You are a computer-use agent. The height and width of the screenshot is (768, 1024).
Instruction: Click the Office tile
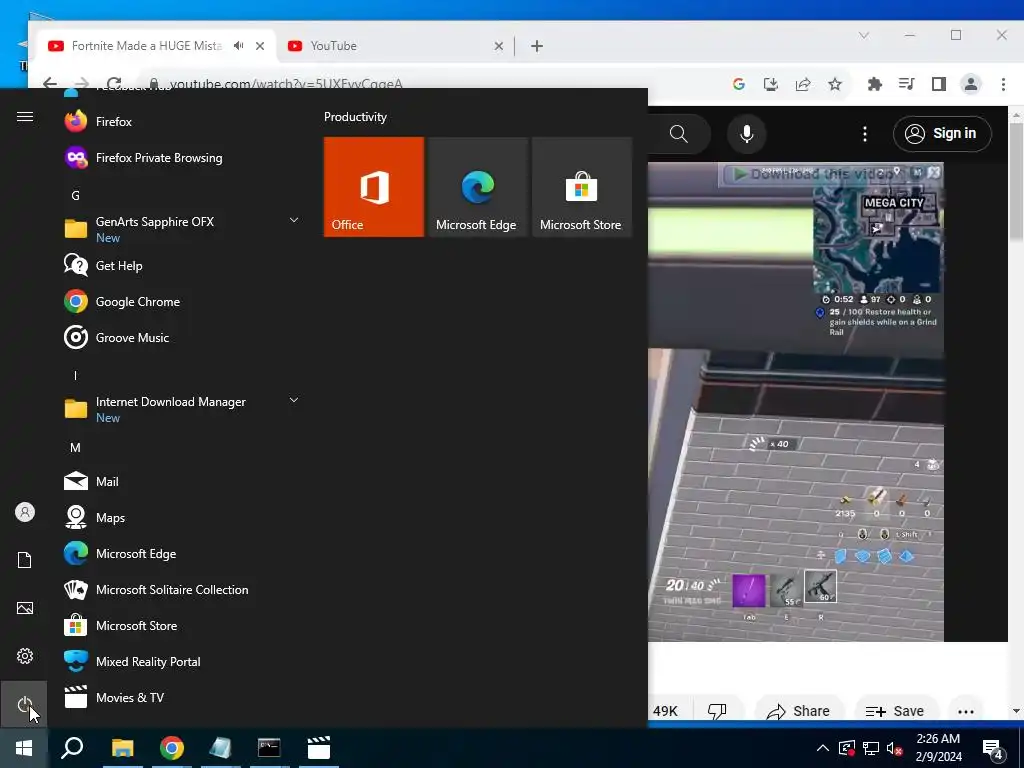(x=374, y=187)
